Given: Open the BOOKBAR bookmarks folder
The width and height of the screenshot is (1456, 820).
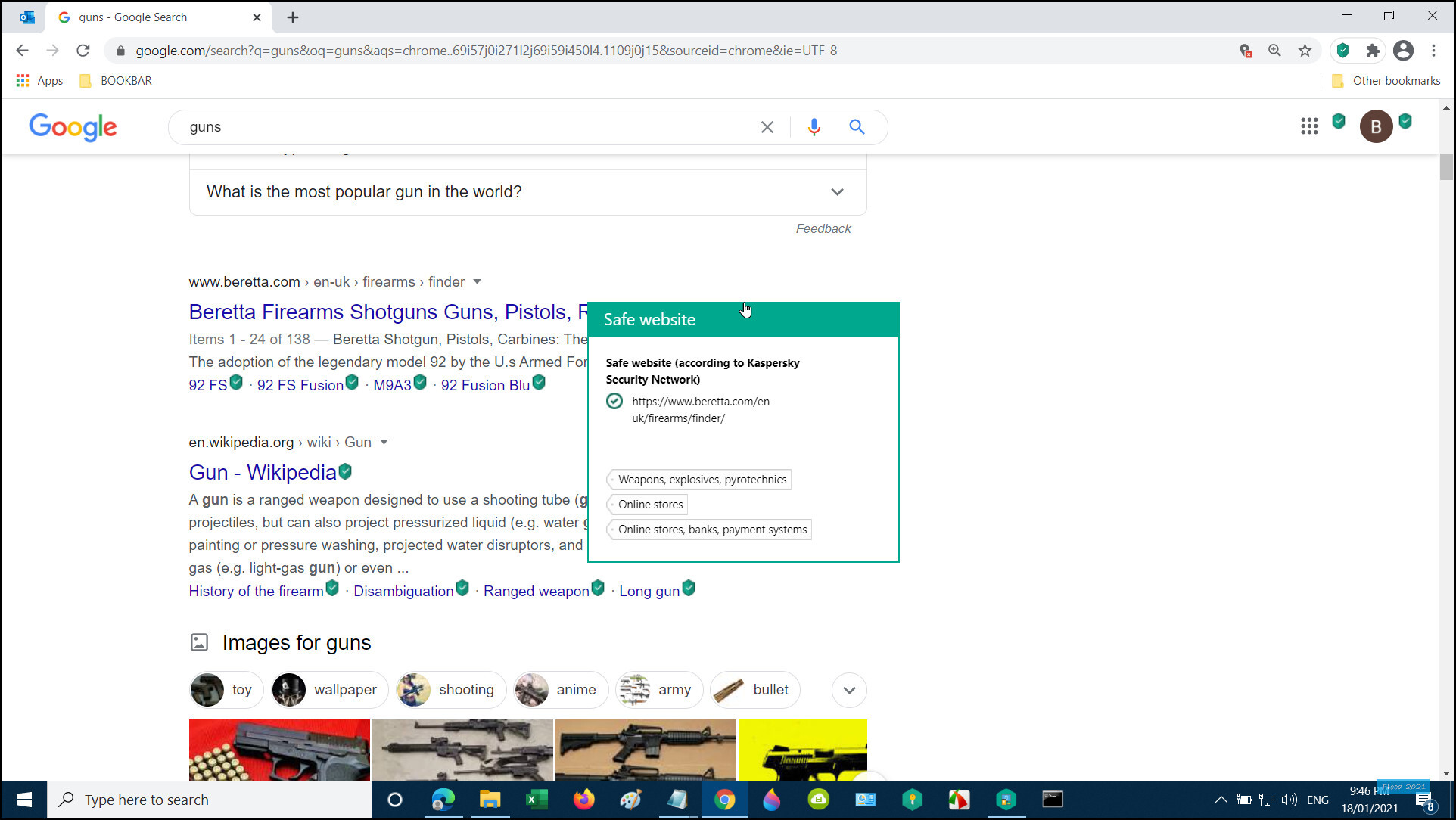Looking at the screenshot, I should [116, 81].
